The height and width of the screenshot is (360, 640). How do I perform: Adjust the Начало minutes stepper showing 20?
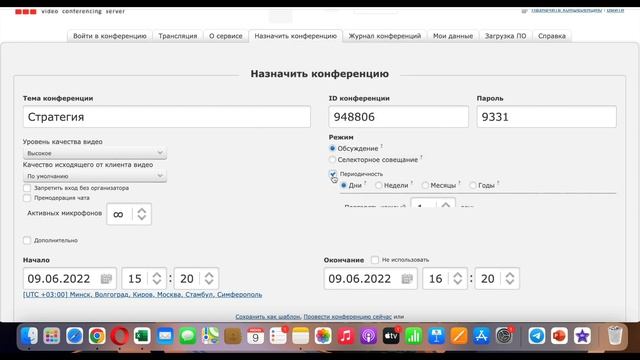[x=209, y=278]
